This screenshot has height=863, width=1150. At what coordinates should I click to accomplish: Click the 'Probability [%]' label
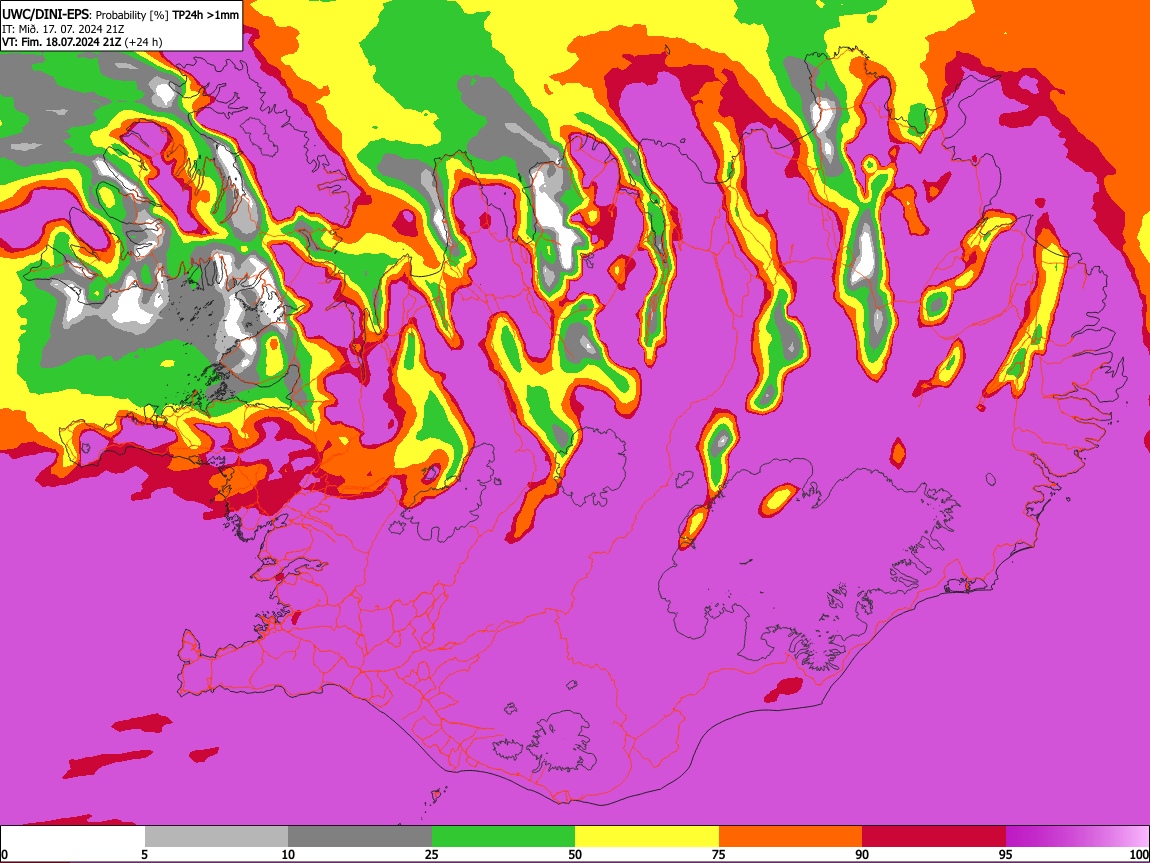click(x=132, y=15)
